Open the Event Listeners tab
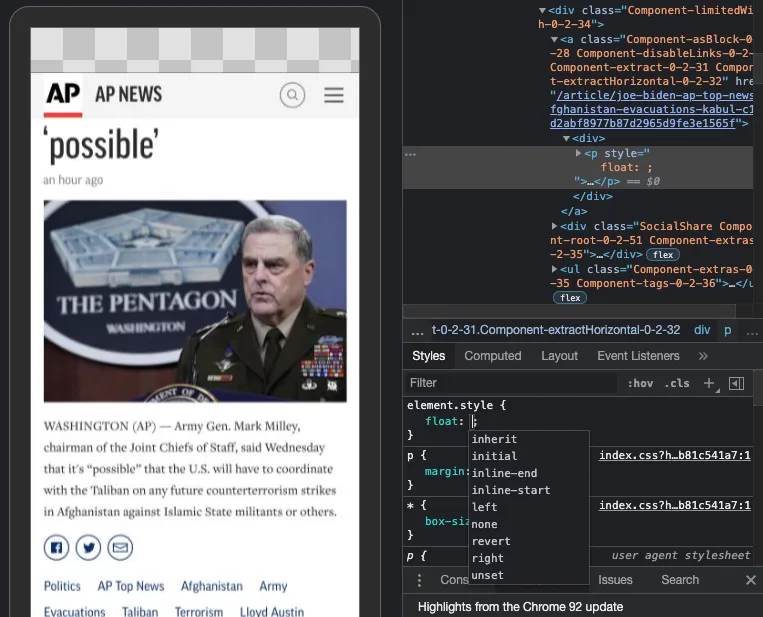This screenshot has height=617, width=763. (638, 356)
